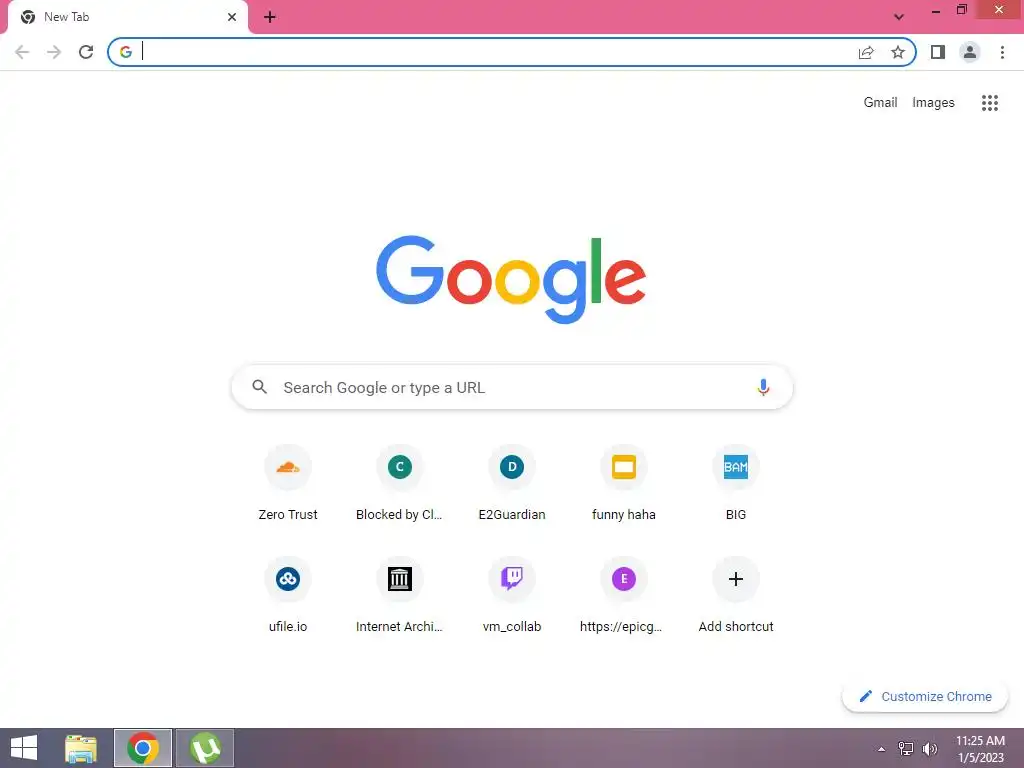Open the Gmail link
1024x768 pixels.
880,103
